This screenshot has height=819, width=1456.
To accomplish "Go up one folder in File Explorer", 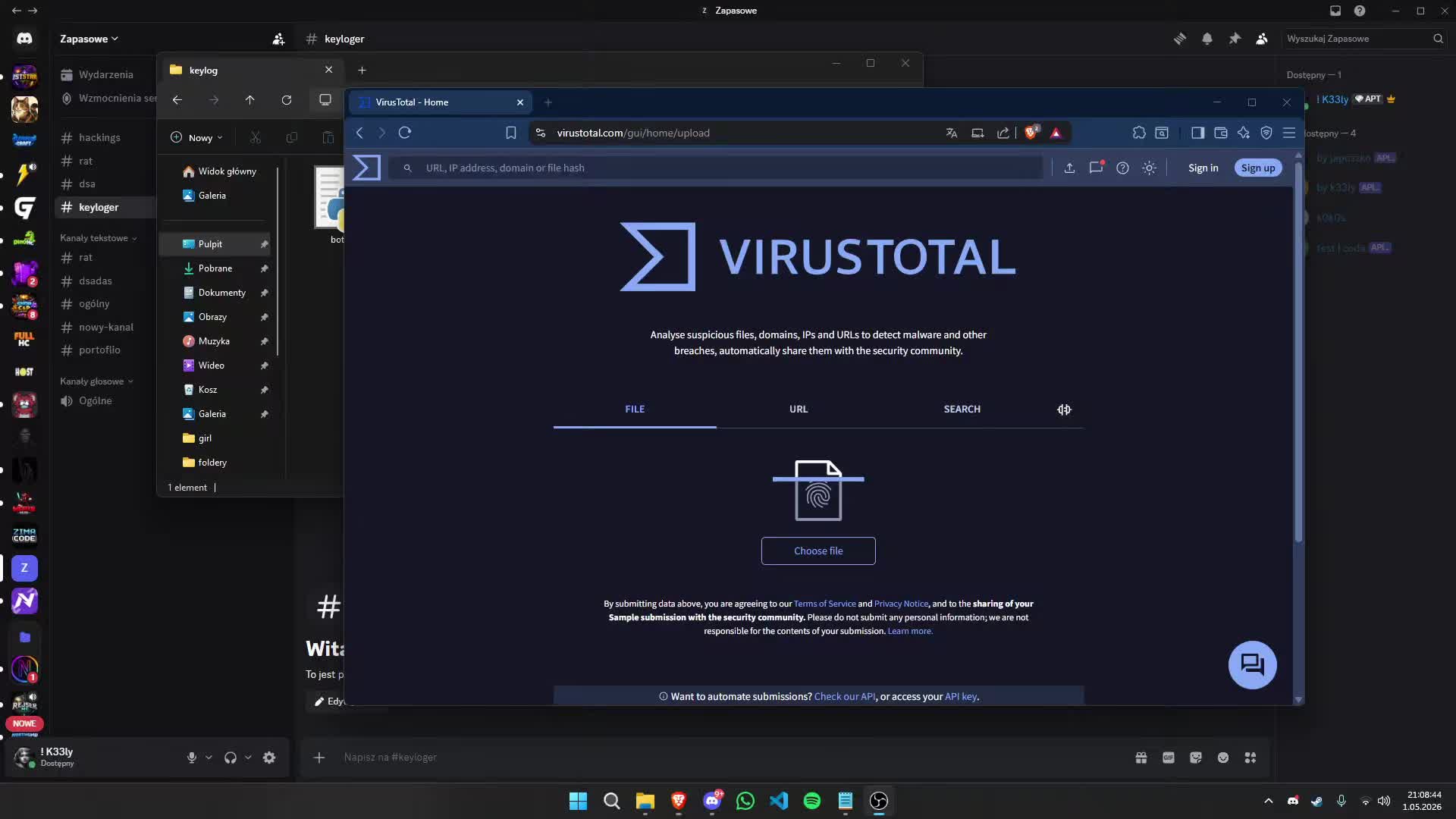I will (249, 100).
